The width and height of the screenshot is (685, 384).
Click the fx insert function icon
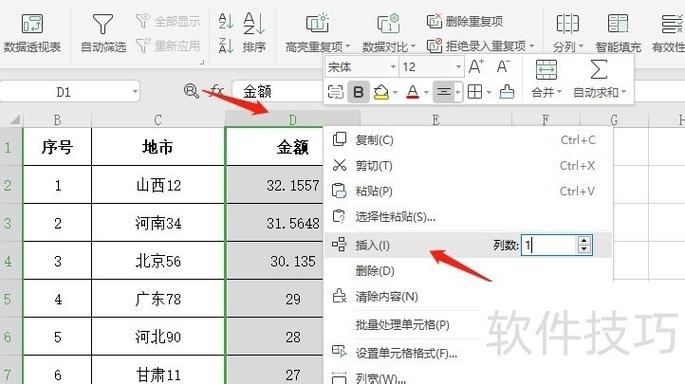point(217,91)
